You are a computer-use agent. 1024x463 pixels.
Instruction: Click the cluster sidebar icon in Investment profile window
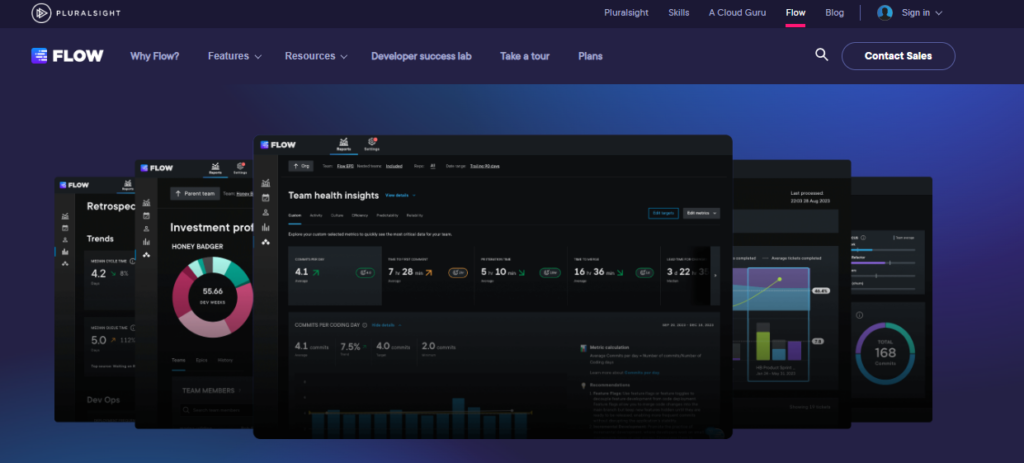tap(146, 255)
